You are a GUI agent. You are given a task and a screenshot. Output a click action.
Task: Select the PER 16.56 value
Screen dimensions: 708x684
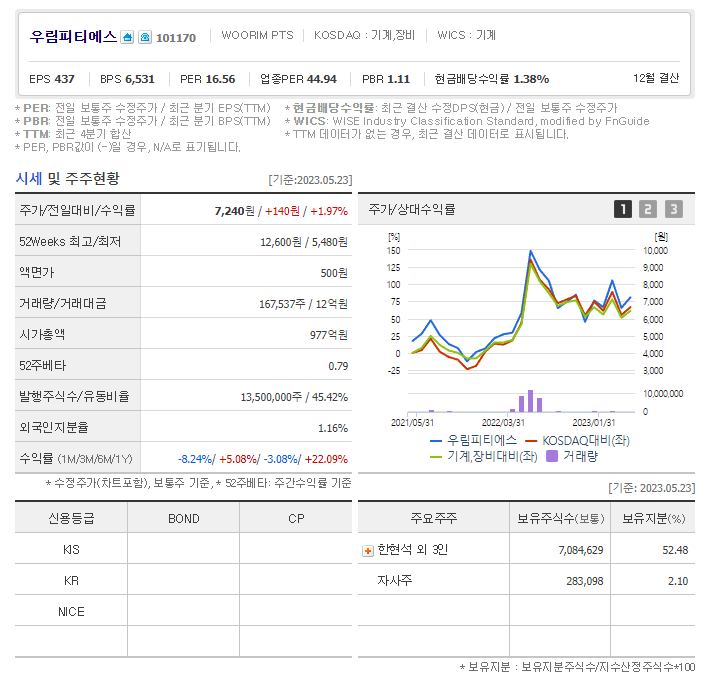click(208, 79)
